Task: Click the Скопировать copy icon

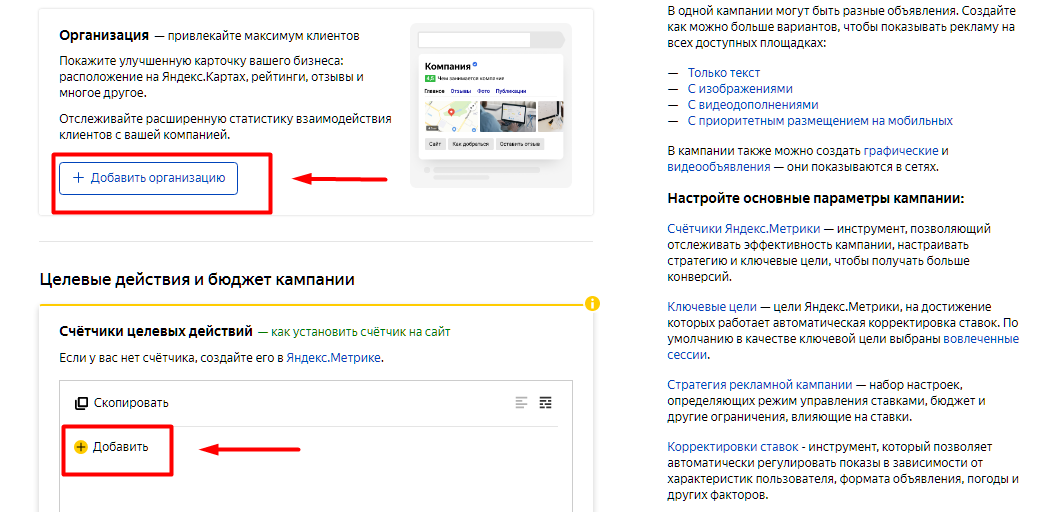Action: point(81,403)
